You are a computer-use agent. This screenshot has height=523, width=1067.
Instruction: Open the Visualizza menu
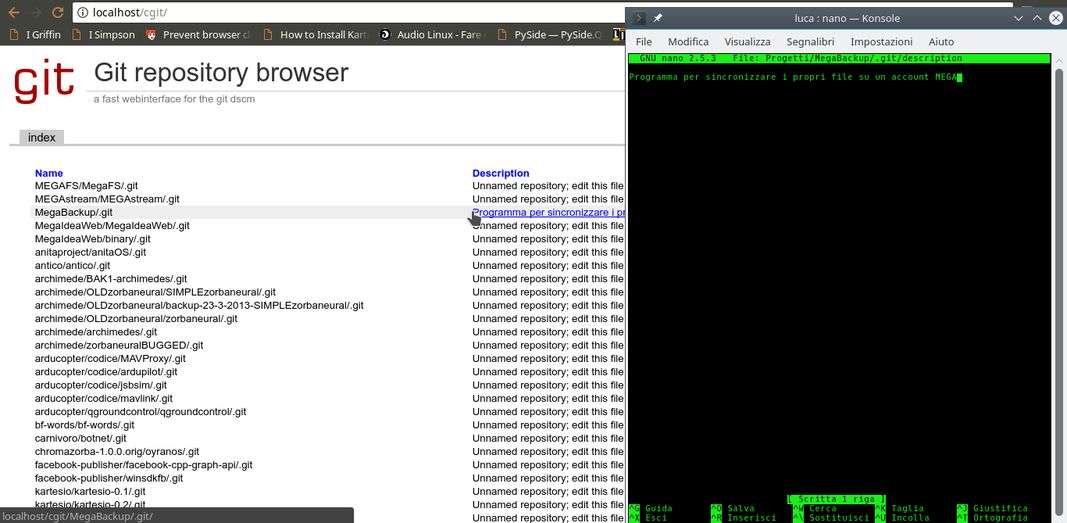click(747, 42)
